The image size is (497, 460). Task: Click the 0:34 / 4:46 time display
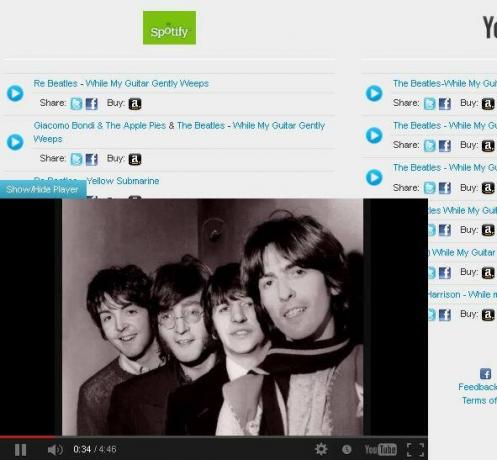tap(95, 449)
